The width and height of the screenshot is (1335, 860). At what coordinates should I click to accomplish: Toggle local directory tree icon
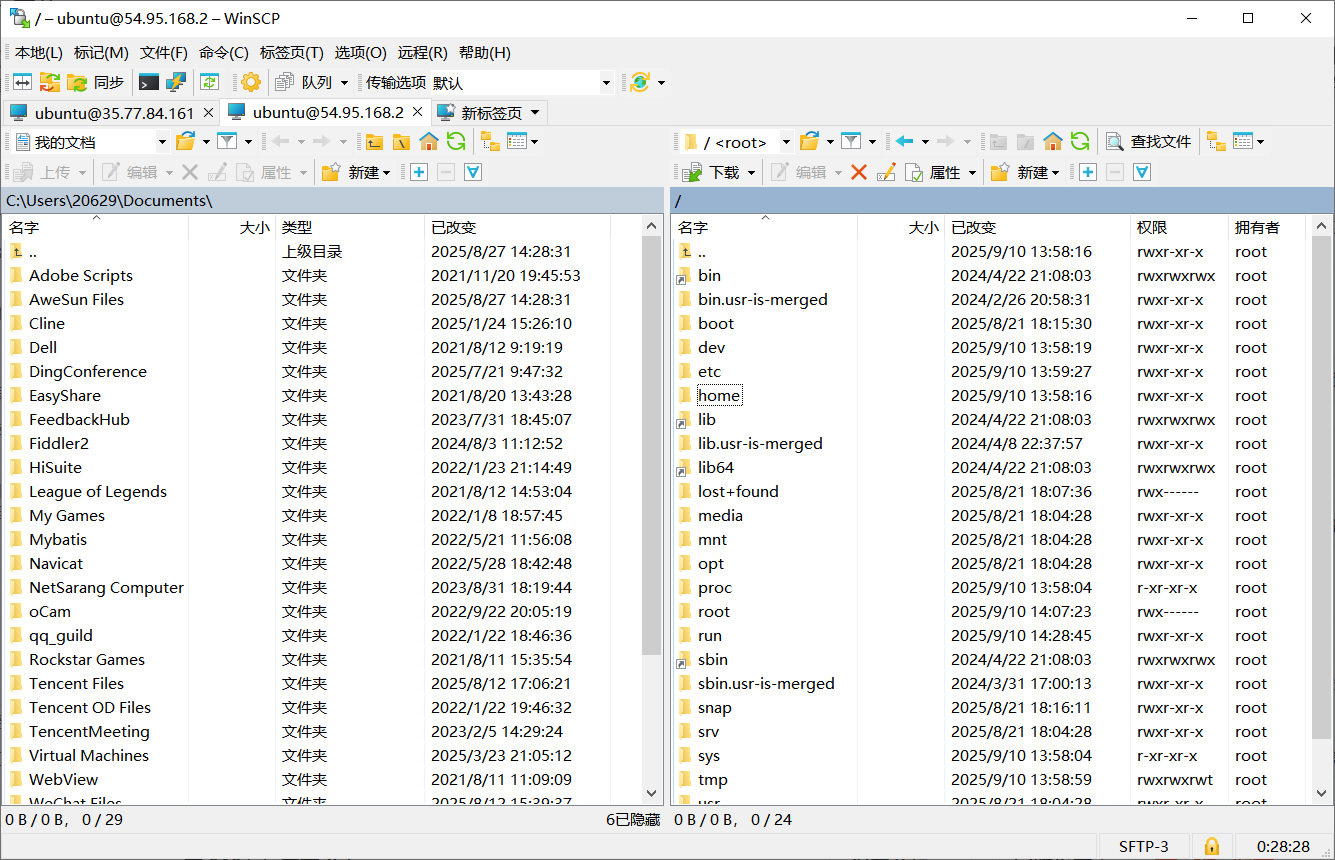pyautogui.click(x=490, y=141)
